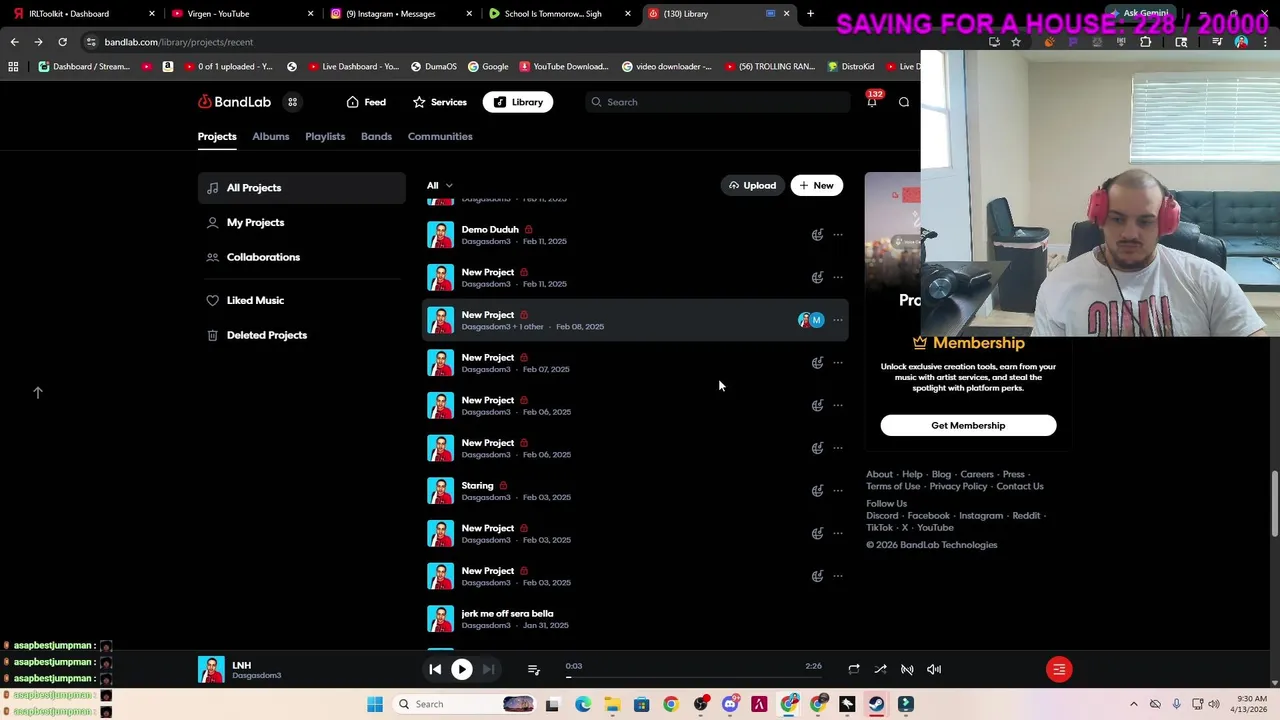Switch to the Playlists tab

coord(325,136)
